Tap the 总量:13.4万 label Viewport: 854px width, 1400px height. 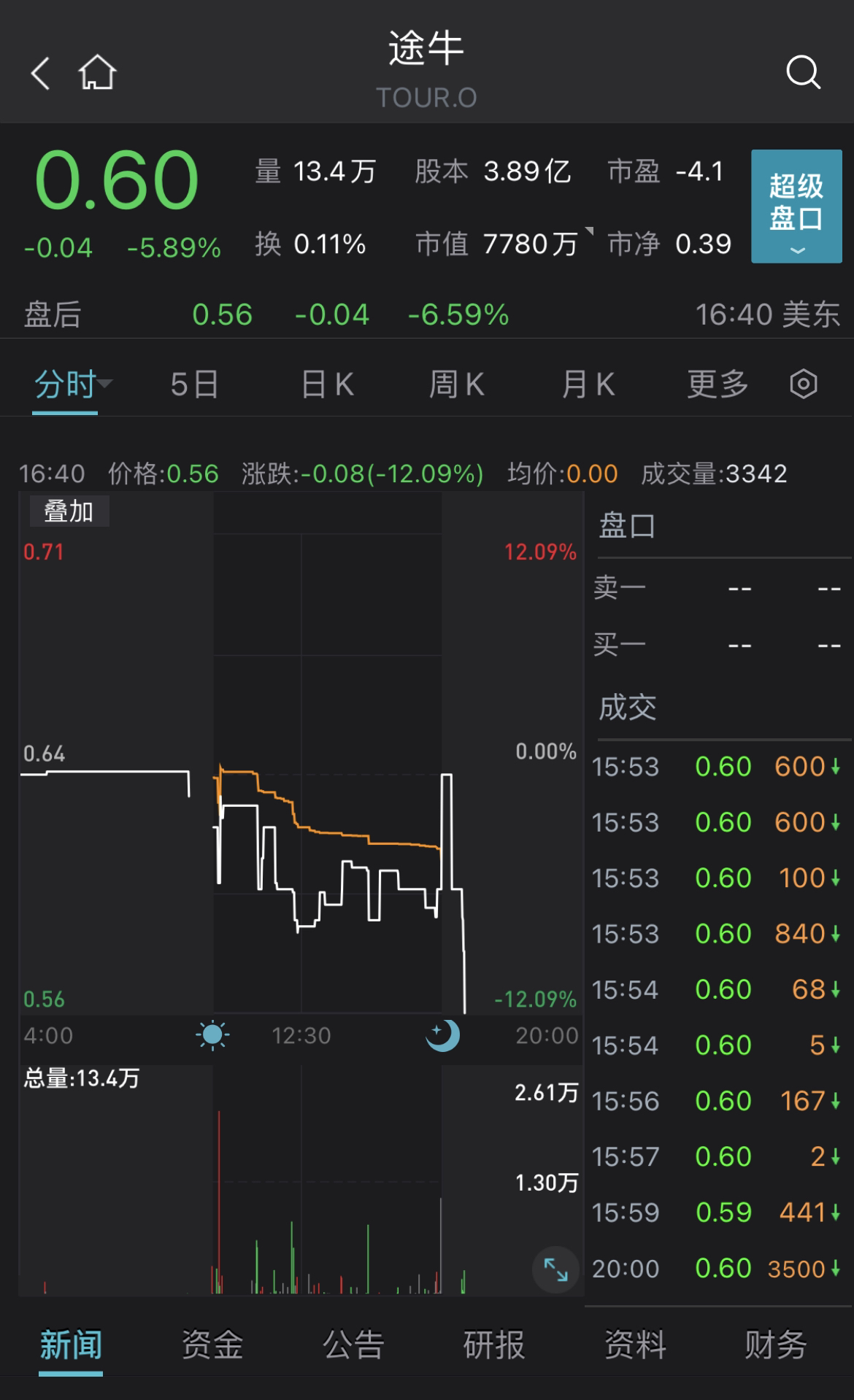81,1078
